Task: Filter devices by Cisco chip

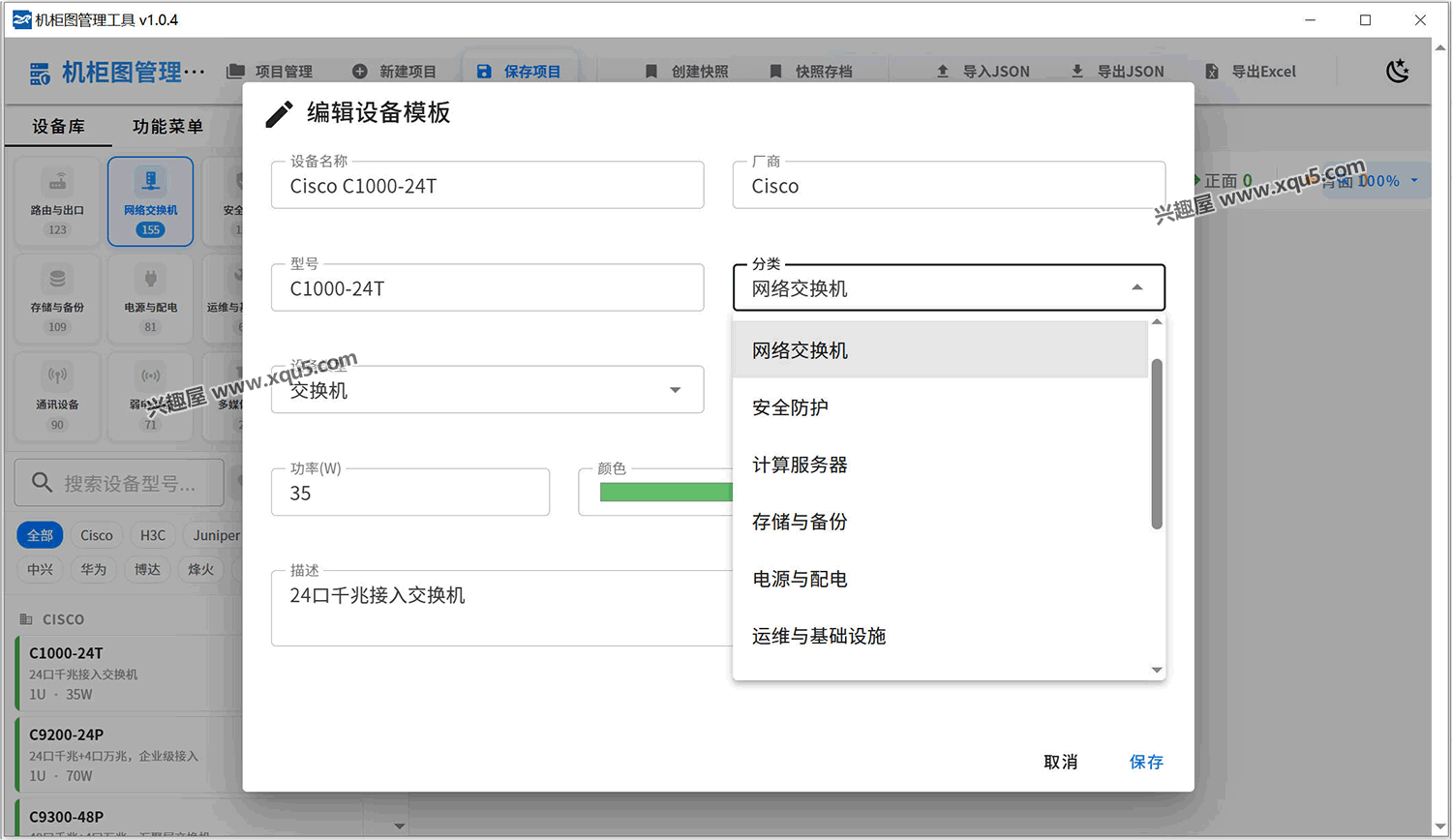Action: pyautogui.click(x=96, y=535)
